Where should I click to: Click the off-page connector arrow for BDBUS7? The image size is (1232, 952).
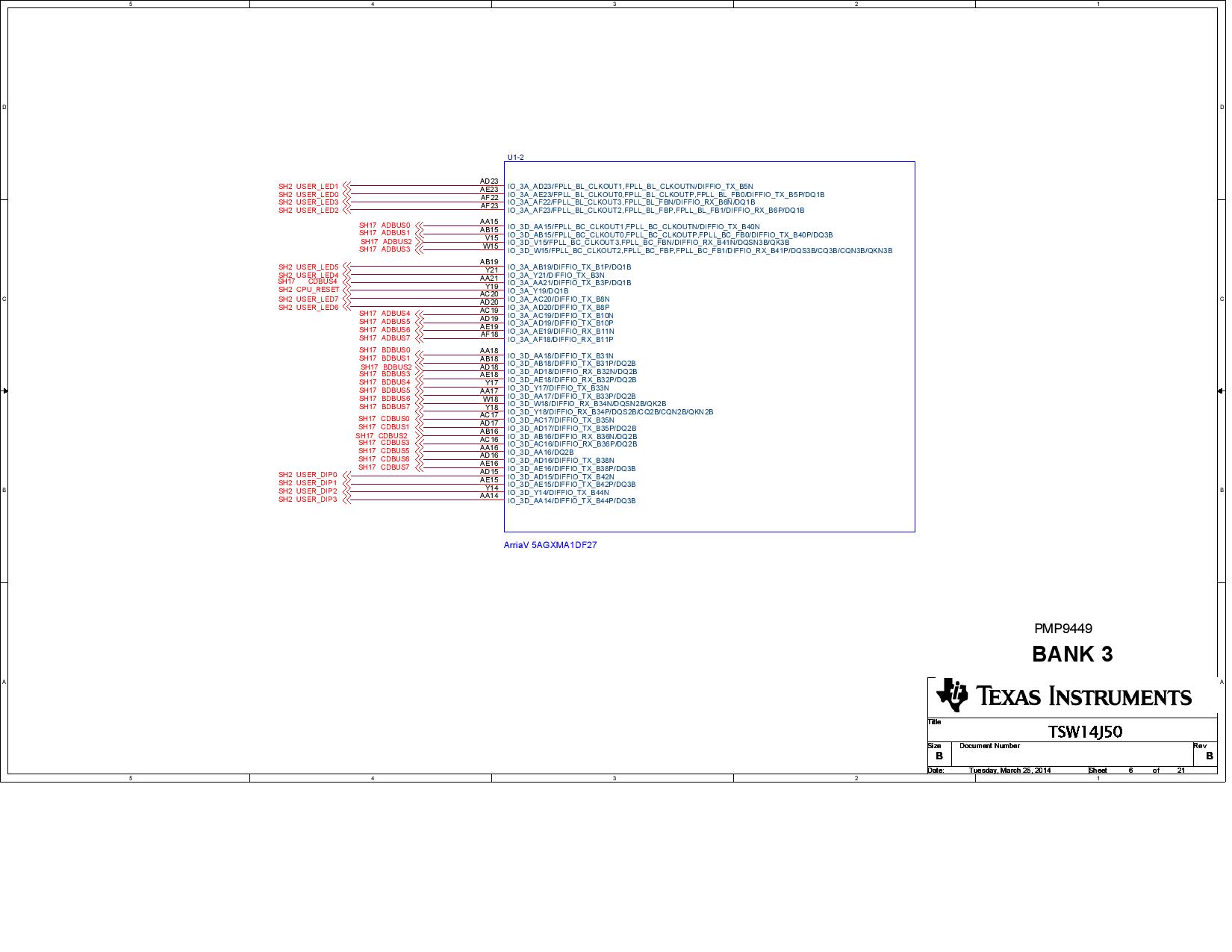click(x=419, y=408)
